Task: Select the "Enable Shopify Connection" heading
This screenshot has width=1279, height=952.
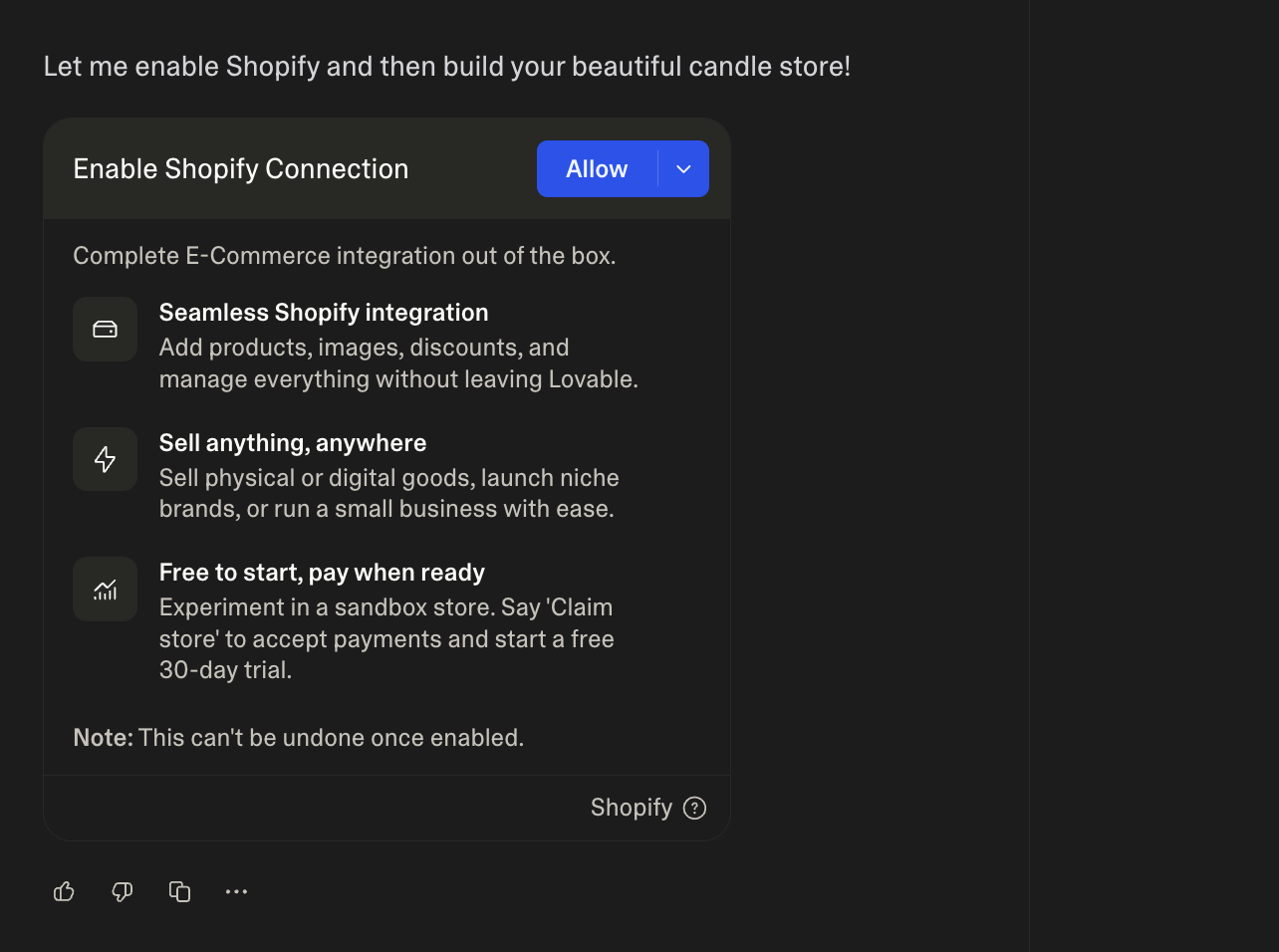Action: click(x=240, y=169)
